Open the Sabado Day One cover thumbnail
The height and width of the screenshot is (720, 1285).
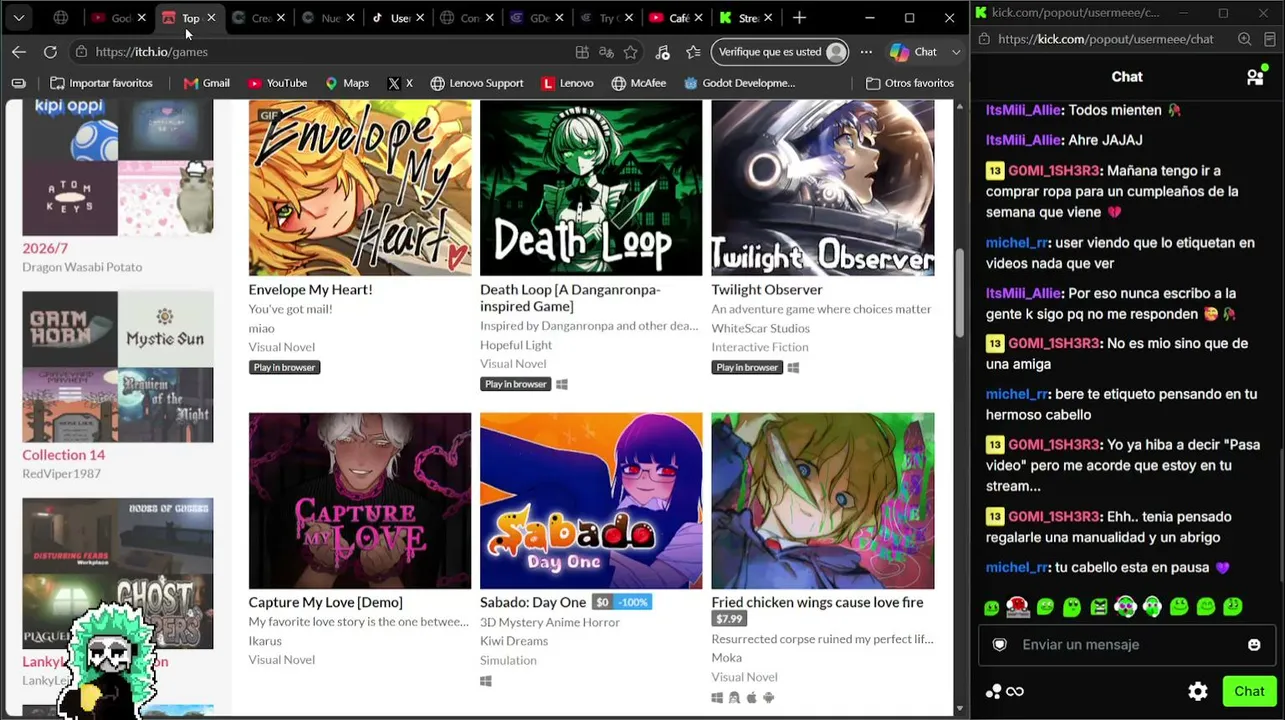point(591,501)
